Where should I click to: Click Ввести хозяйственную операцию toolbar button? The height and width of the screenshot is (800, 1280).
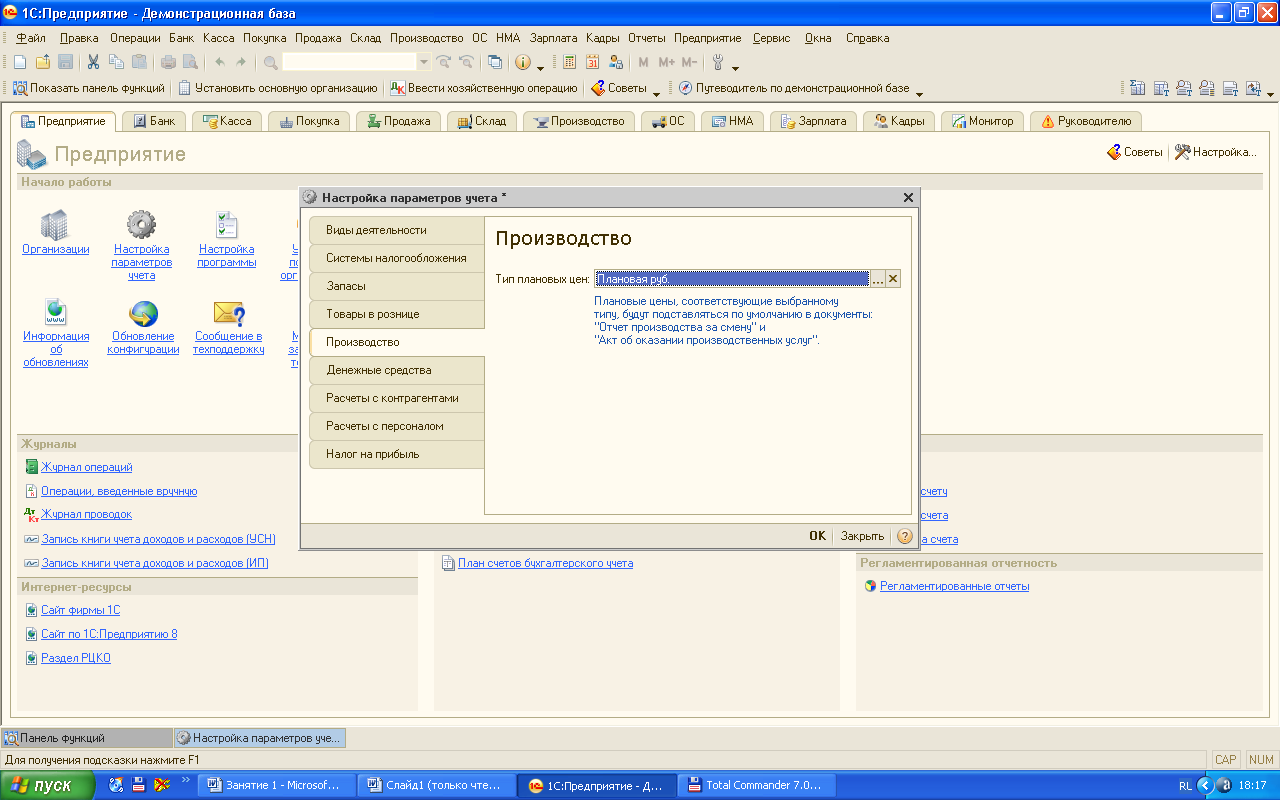pyautogui.click(x=484, y=88)
